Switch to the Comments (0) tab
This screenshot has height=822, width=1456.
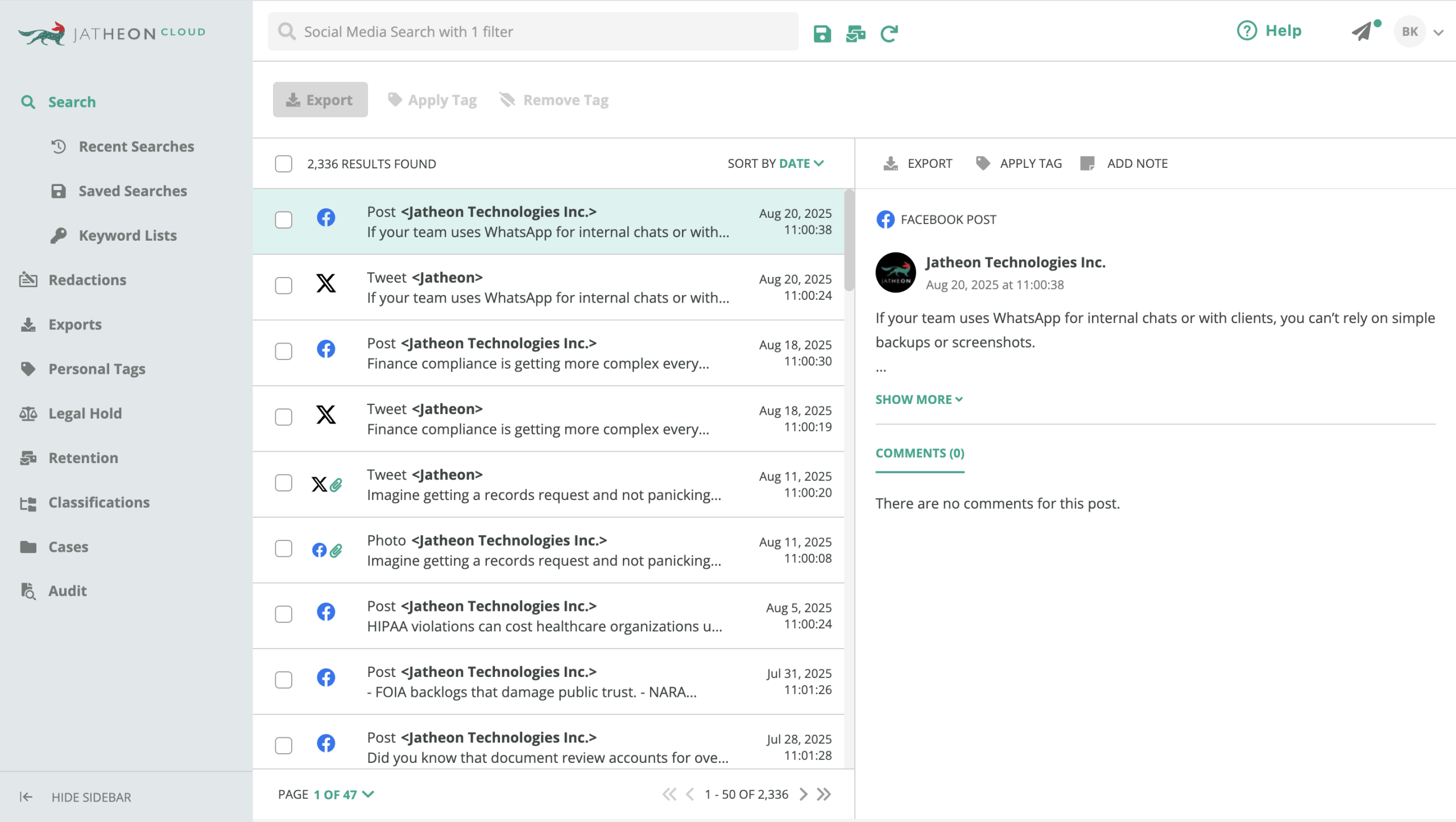(920, 453)
